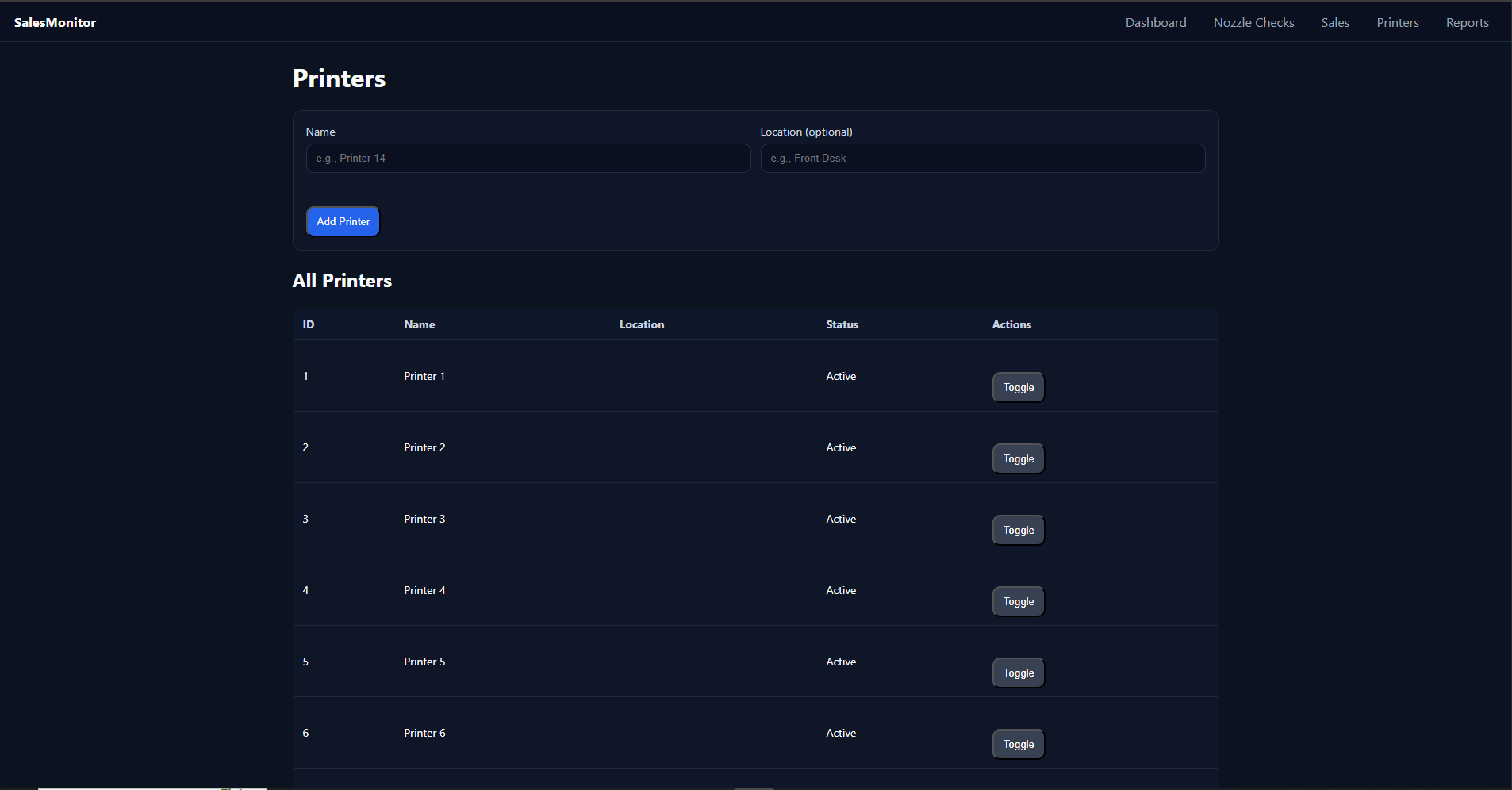
Task: Toggle status of Printer 5
Action: point(1018,673)
